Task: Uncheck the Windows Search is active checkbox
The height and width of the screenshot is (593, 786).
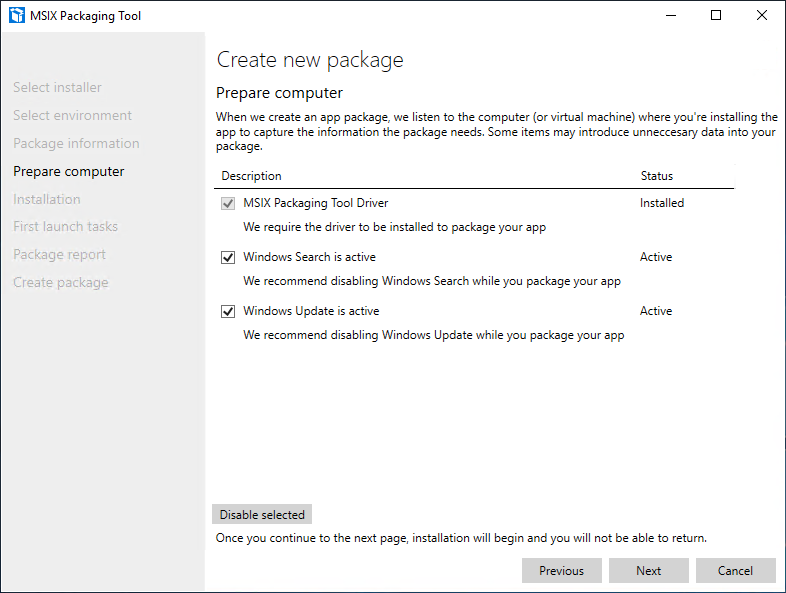Action: coord(228,257)
